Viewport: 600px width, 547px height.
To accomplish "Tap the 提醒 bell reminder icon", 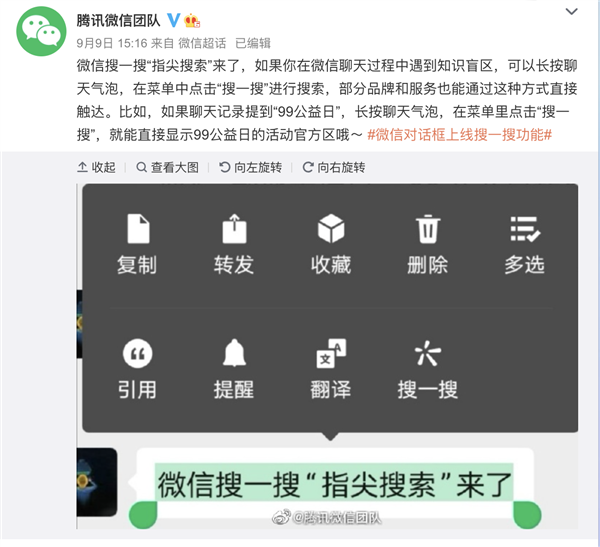I will [234, 353].
